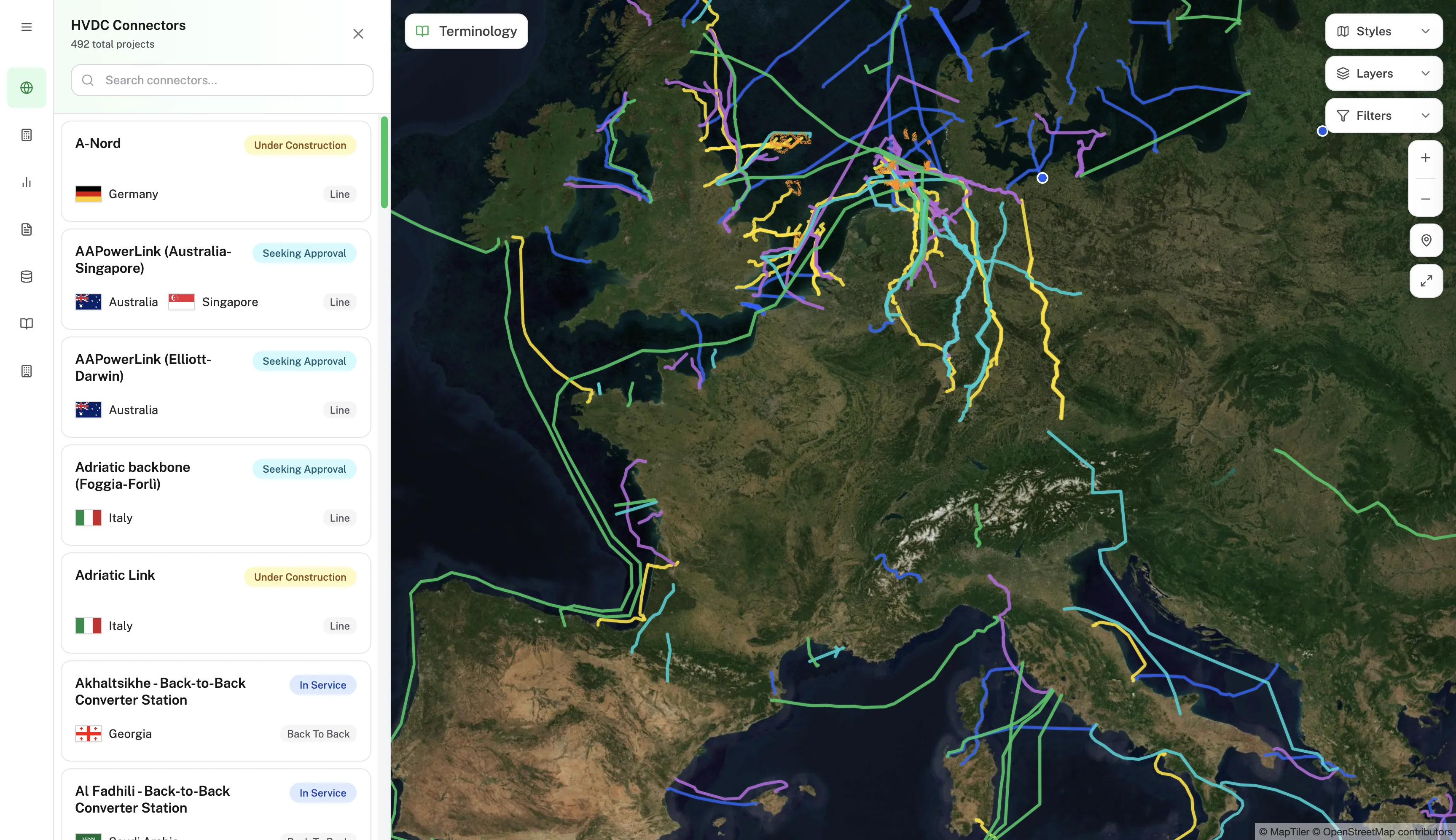Click the blue station marker near Berlin
Viewport: 1456px width, 840px height.
(x=1042, y=178)
